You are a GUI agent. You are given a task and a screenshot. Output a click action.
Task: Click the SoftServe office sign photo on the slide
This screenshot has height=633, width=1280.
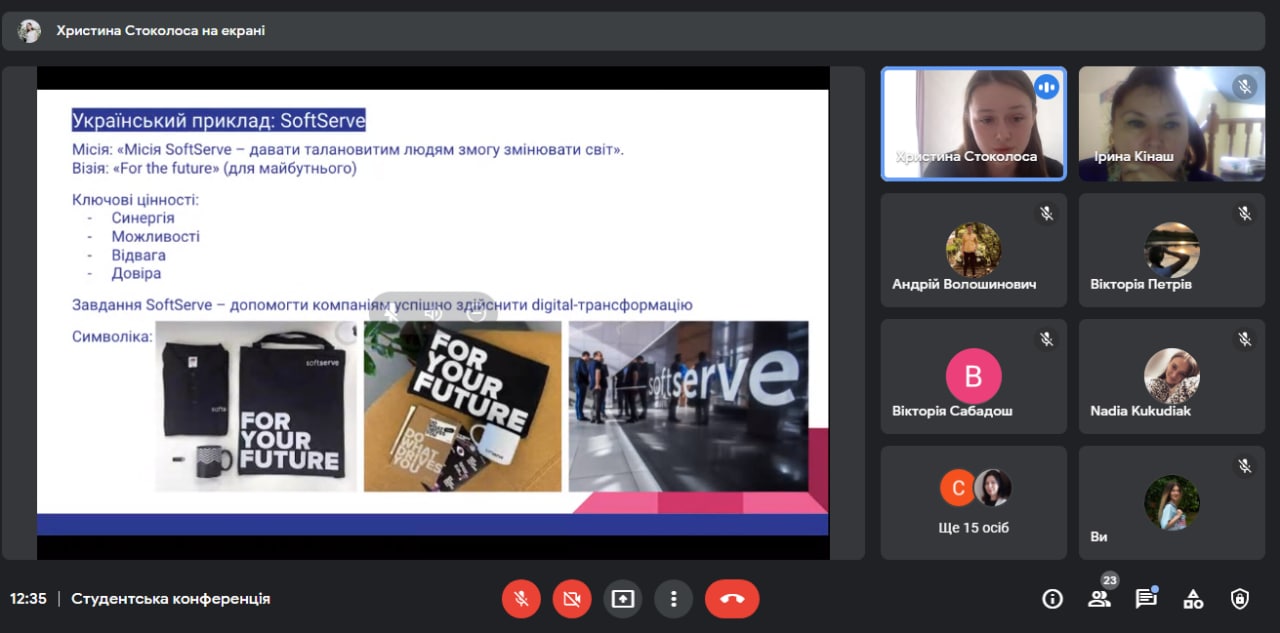pyautogui.click(x=688, y=406)
